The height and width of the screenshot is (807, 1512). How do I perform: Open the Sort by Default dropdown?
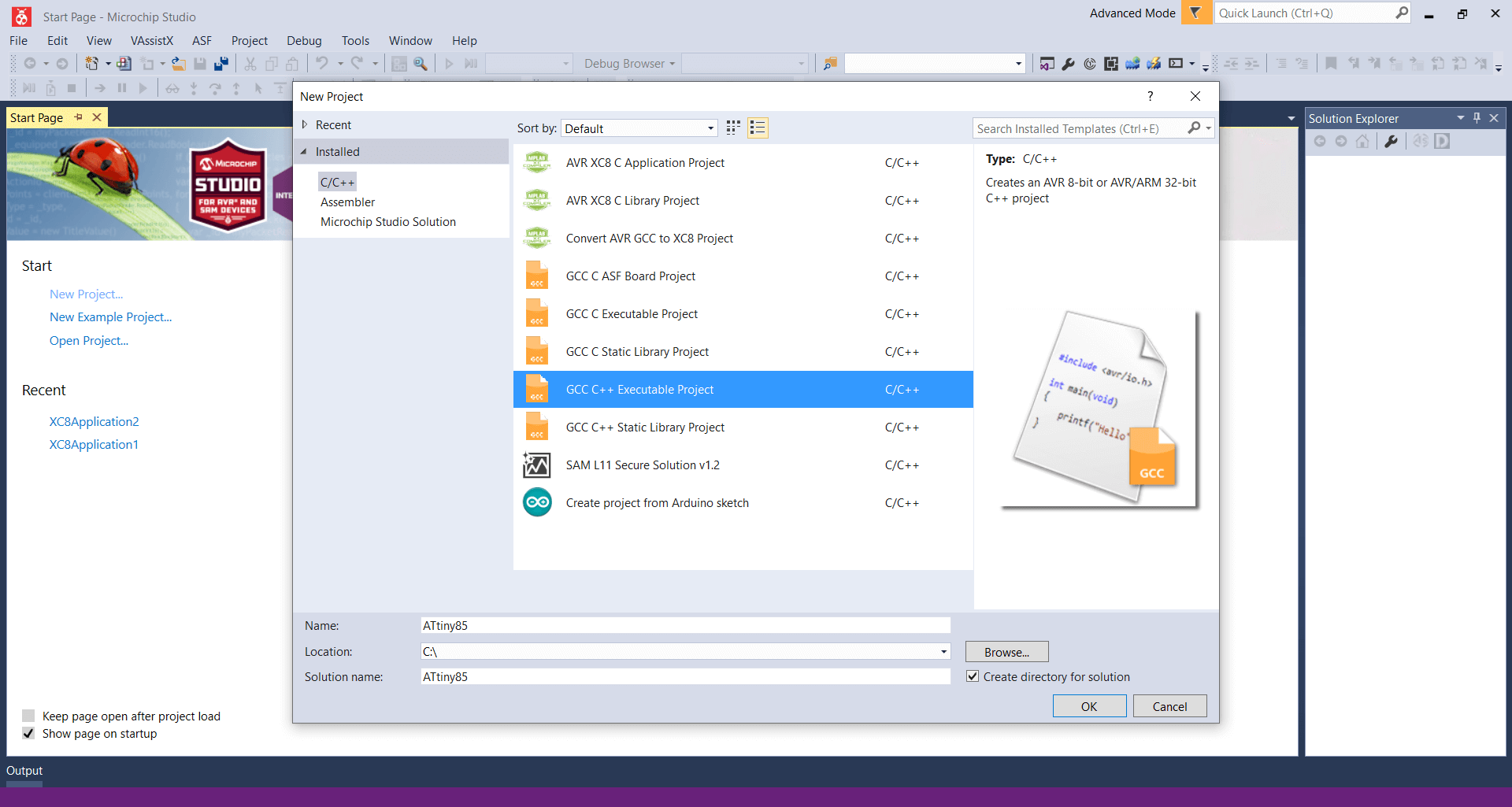(x=639, y=128)
